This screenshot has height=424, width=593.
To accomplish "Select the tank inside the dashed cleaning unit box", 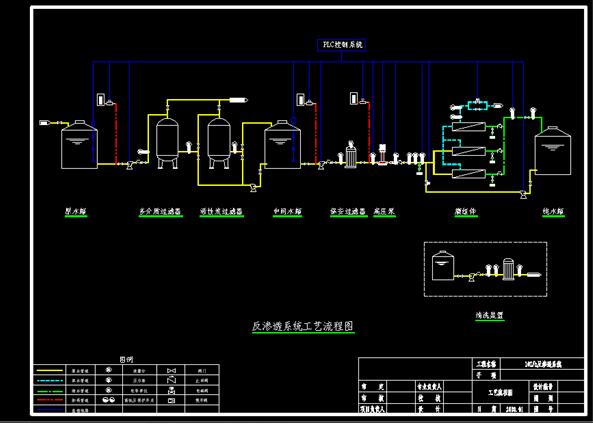I will point(443,266).
